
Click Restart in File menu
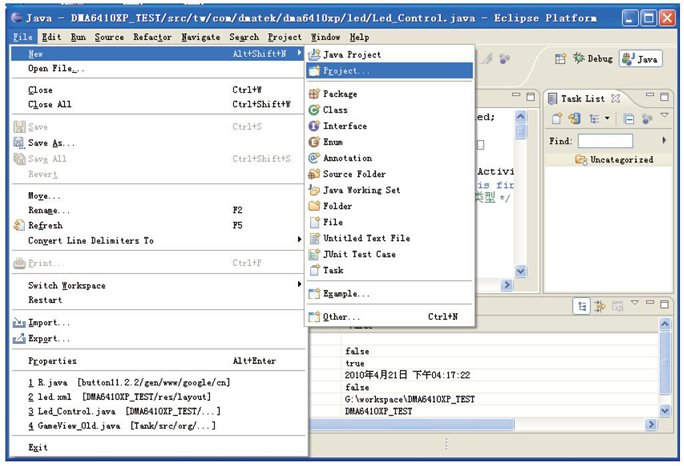(x=157, y=300)
